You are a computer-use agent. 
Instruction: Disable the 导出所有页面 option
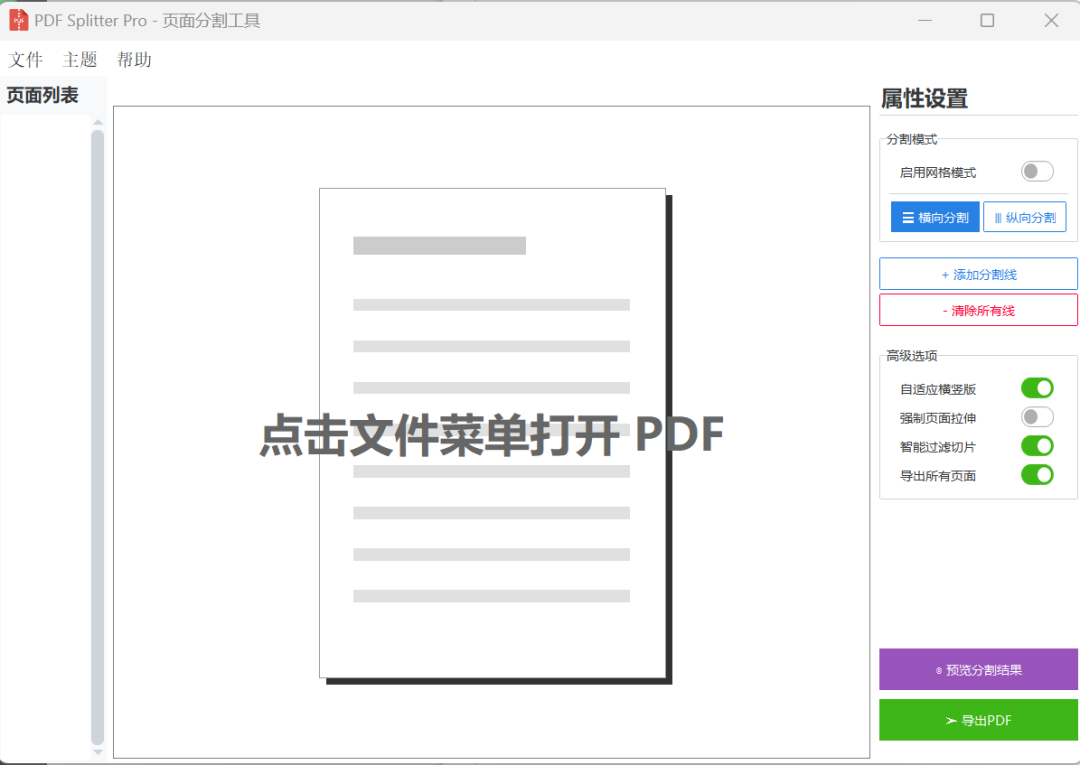(1037, 475)
